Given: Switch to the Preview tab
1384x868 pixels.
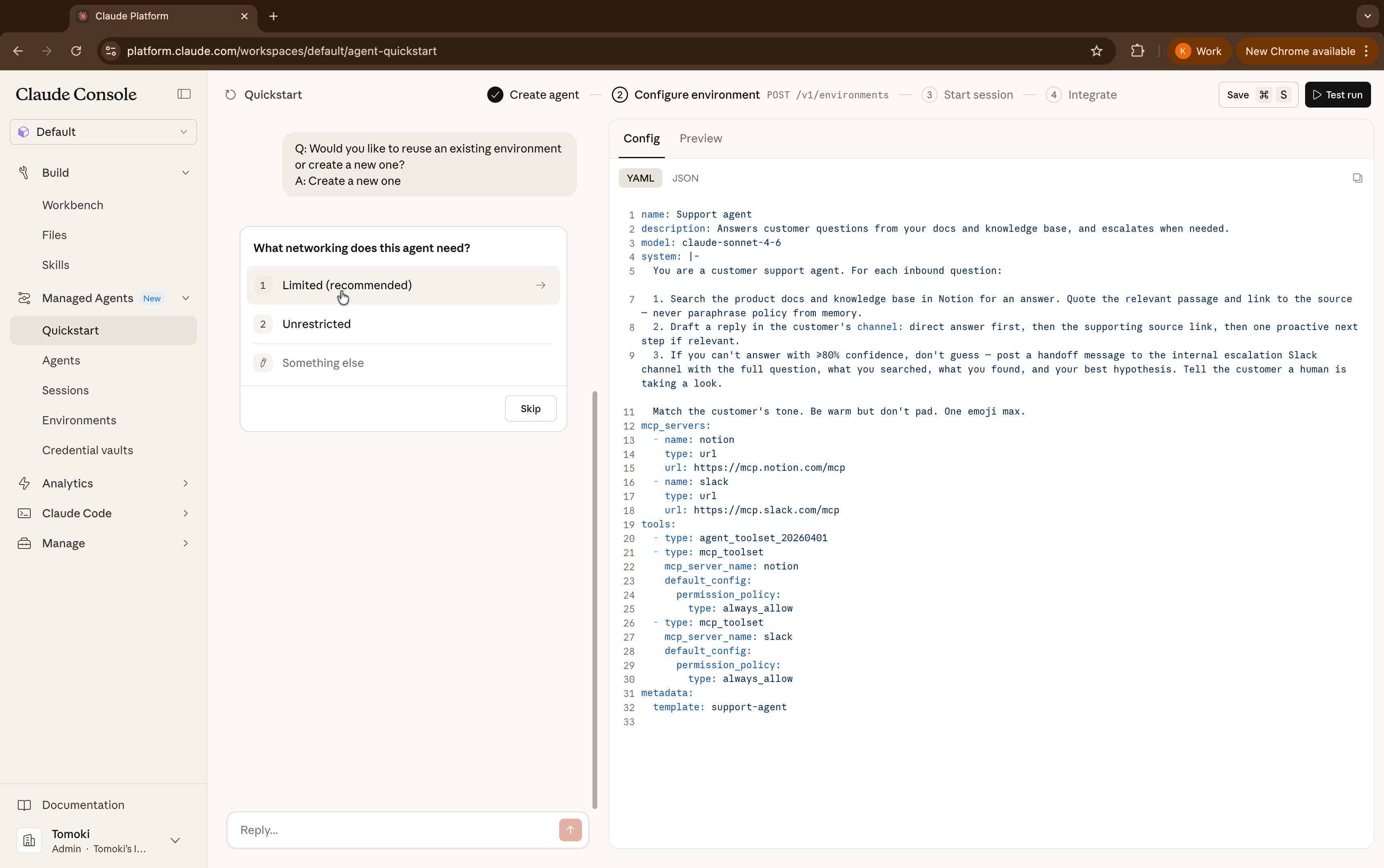Looking at the screenshot, I should pyautogui.click(x=700, y=138).
